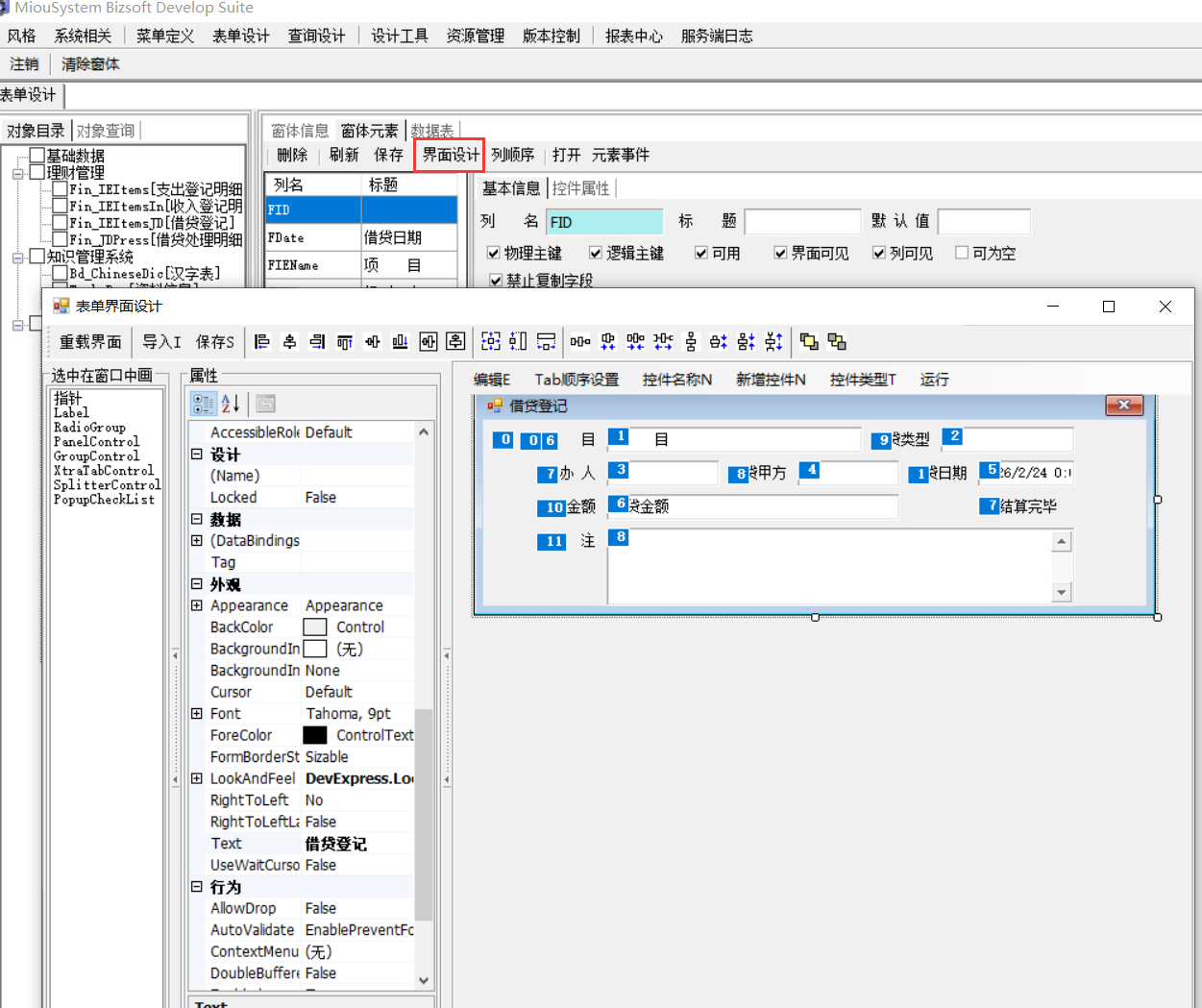Image resolution: width=1202 pixels, height=1008 pixels.
Task: Click the black ForeColor swatch
Action: [x=314, y=735]
